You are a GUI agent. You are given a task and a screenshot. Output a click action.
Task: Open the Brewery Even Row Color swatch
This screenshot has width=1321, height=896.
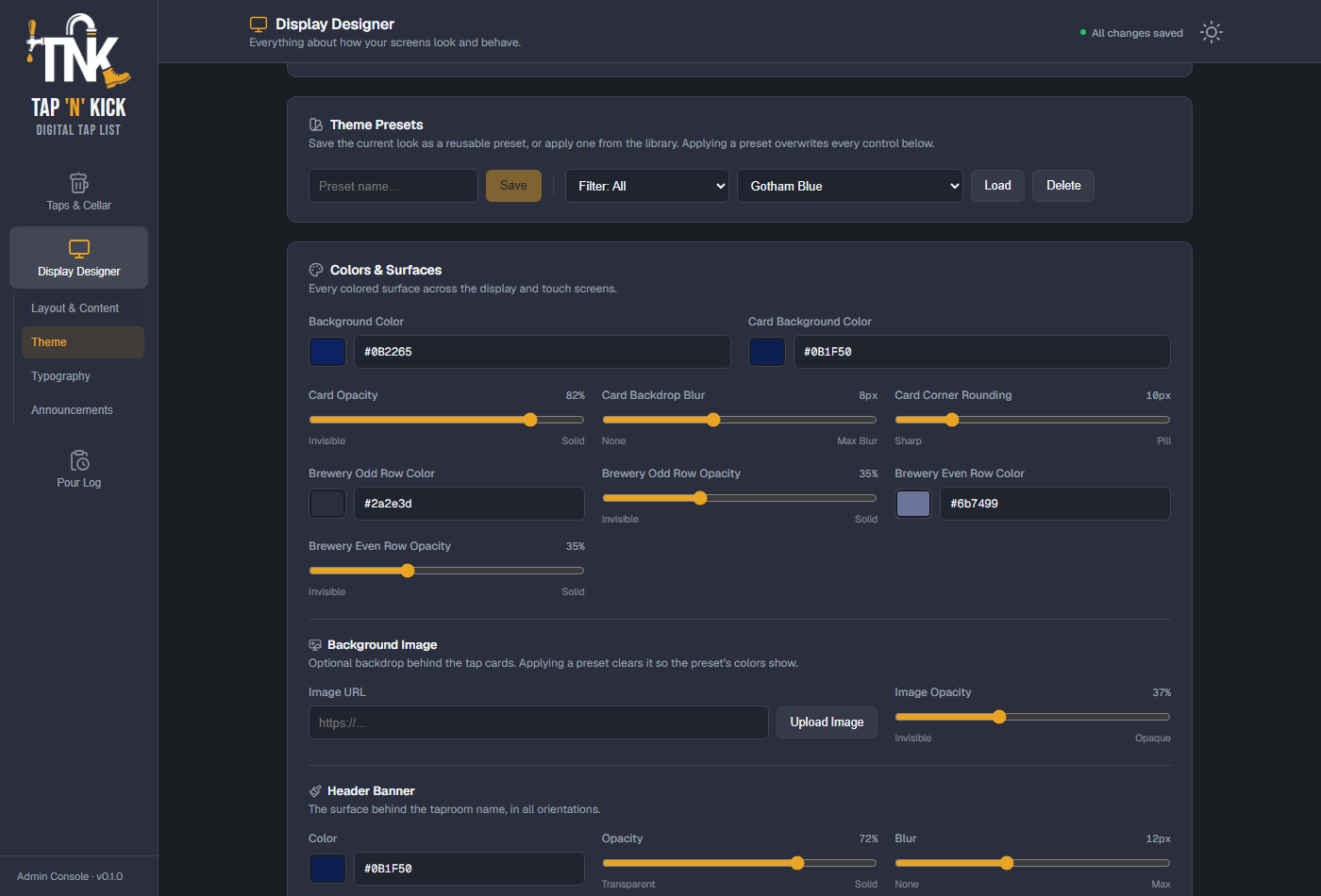coord(913,504)
